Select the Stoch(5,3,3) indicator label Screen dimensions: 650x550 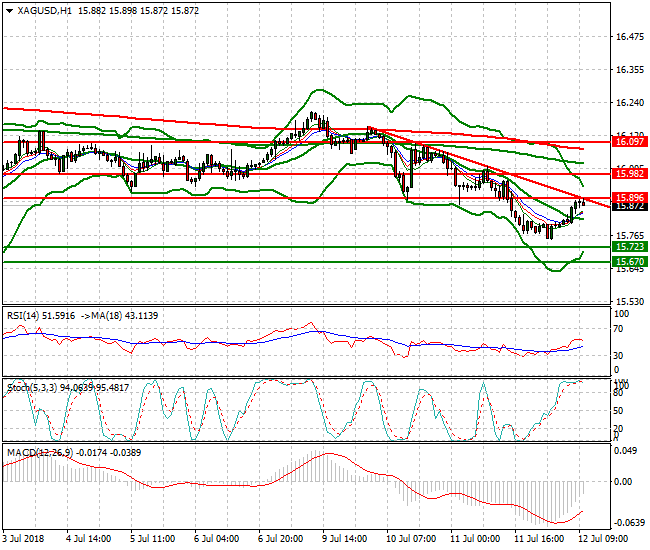click(32, 384)
